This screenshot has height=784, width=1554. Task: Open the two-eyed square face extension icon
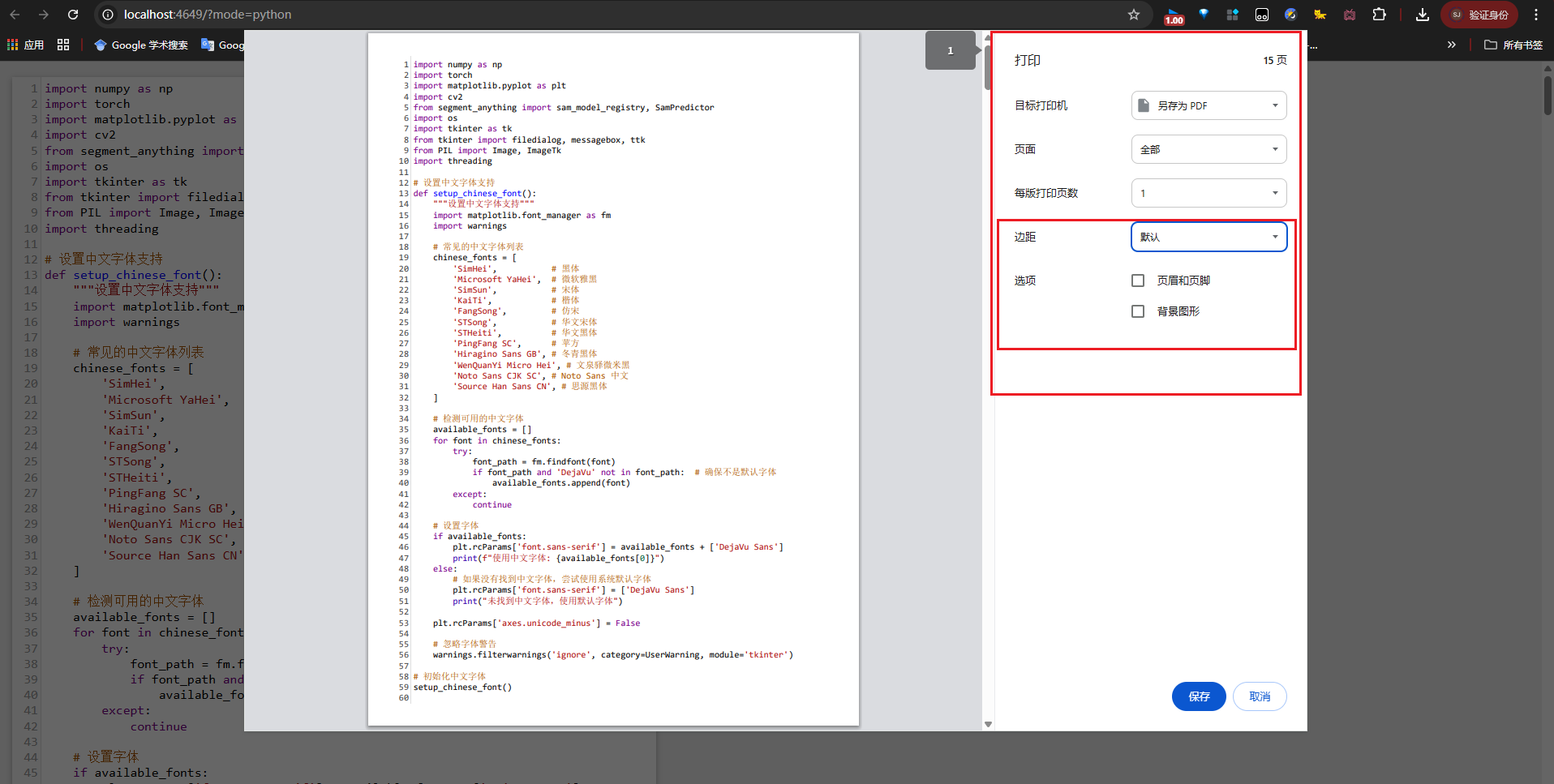1262,15
